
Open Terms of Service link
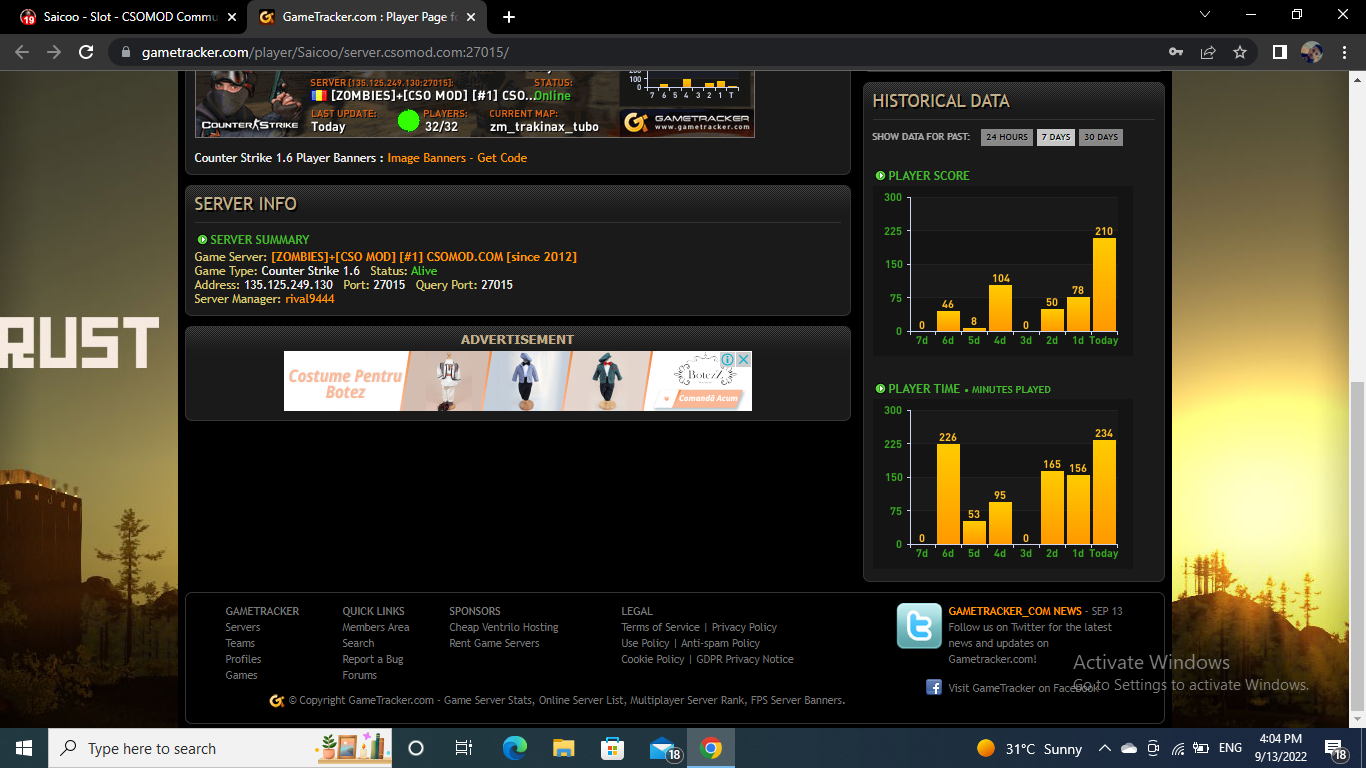tap(660, 627)
